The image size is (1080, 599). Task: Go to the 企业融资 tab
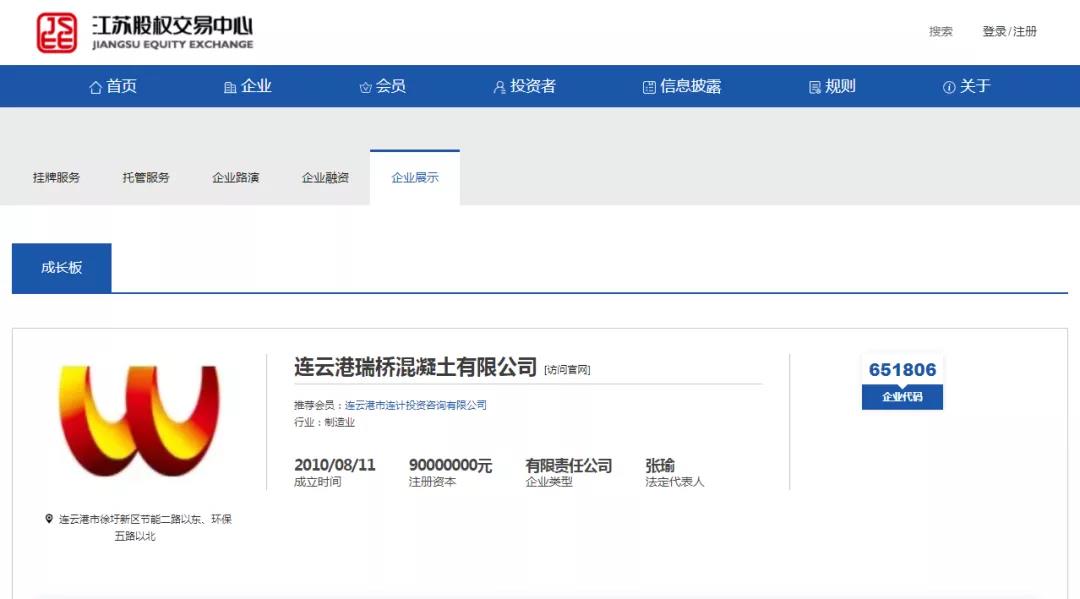click(325, 177)
